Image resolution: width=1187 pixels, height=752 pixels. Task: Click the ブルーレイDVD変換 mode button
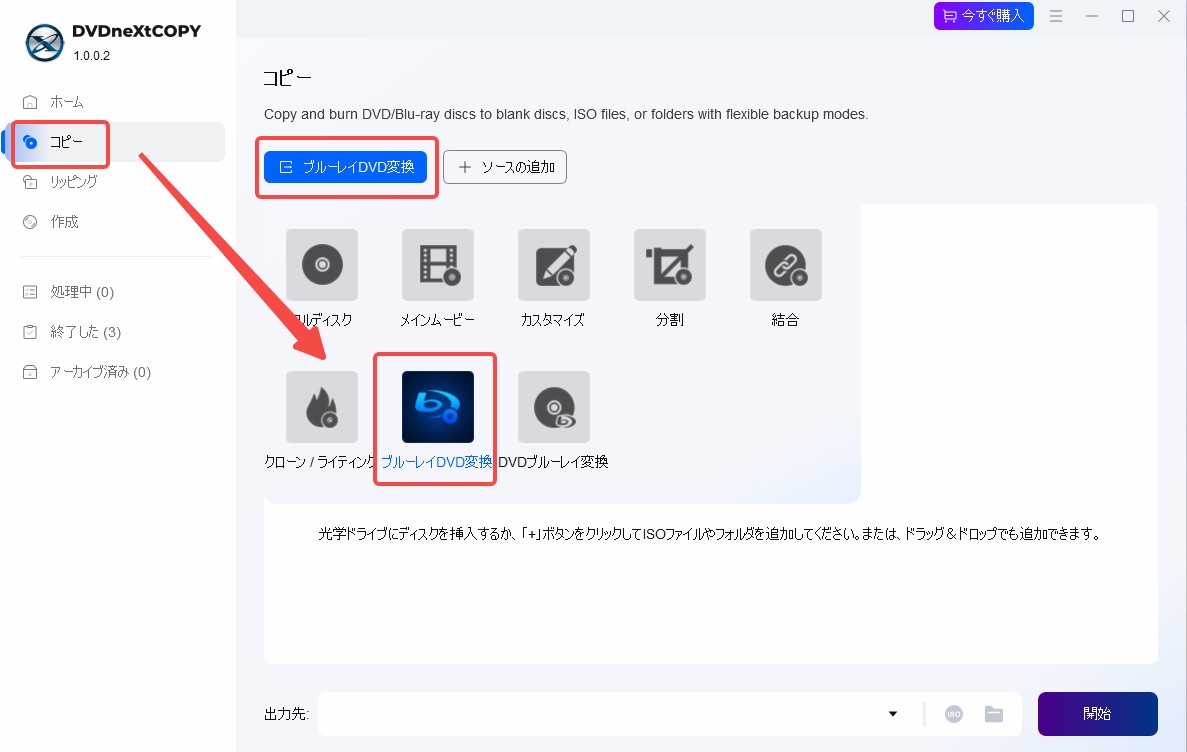click(x=345, y=167)
